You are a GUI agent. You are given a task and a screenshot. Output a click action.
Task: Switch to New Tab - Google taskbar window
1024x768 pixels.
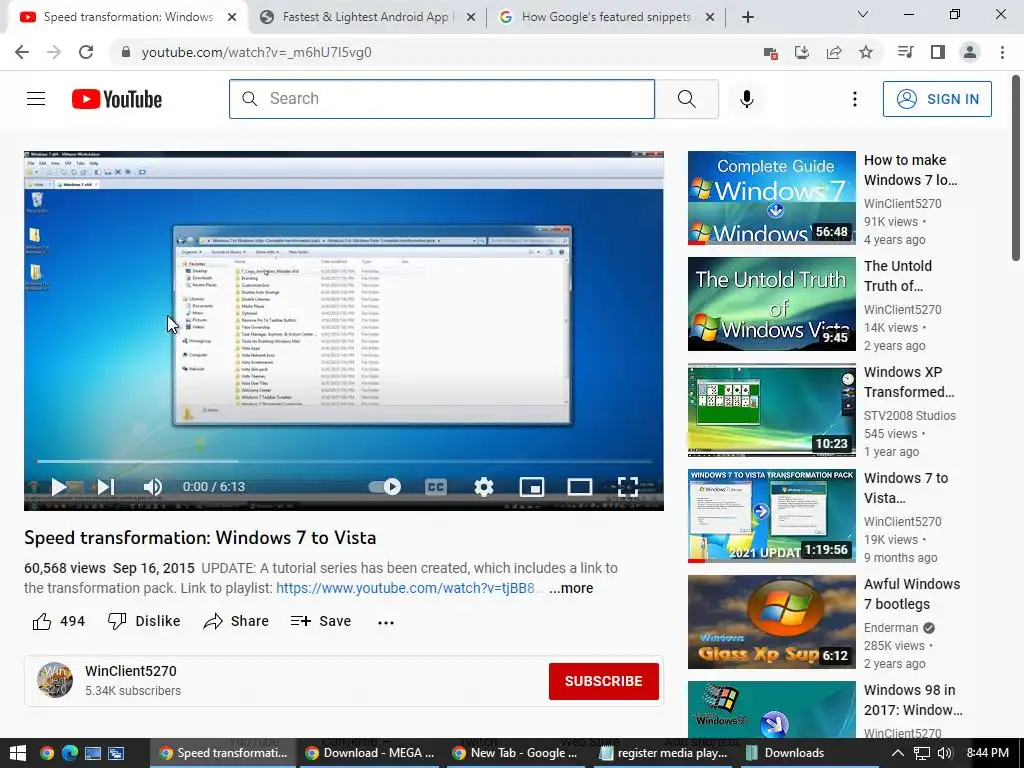point(516,753)
